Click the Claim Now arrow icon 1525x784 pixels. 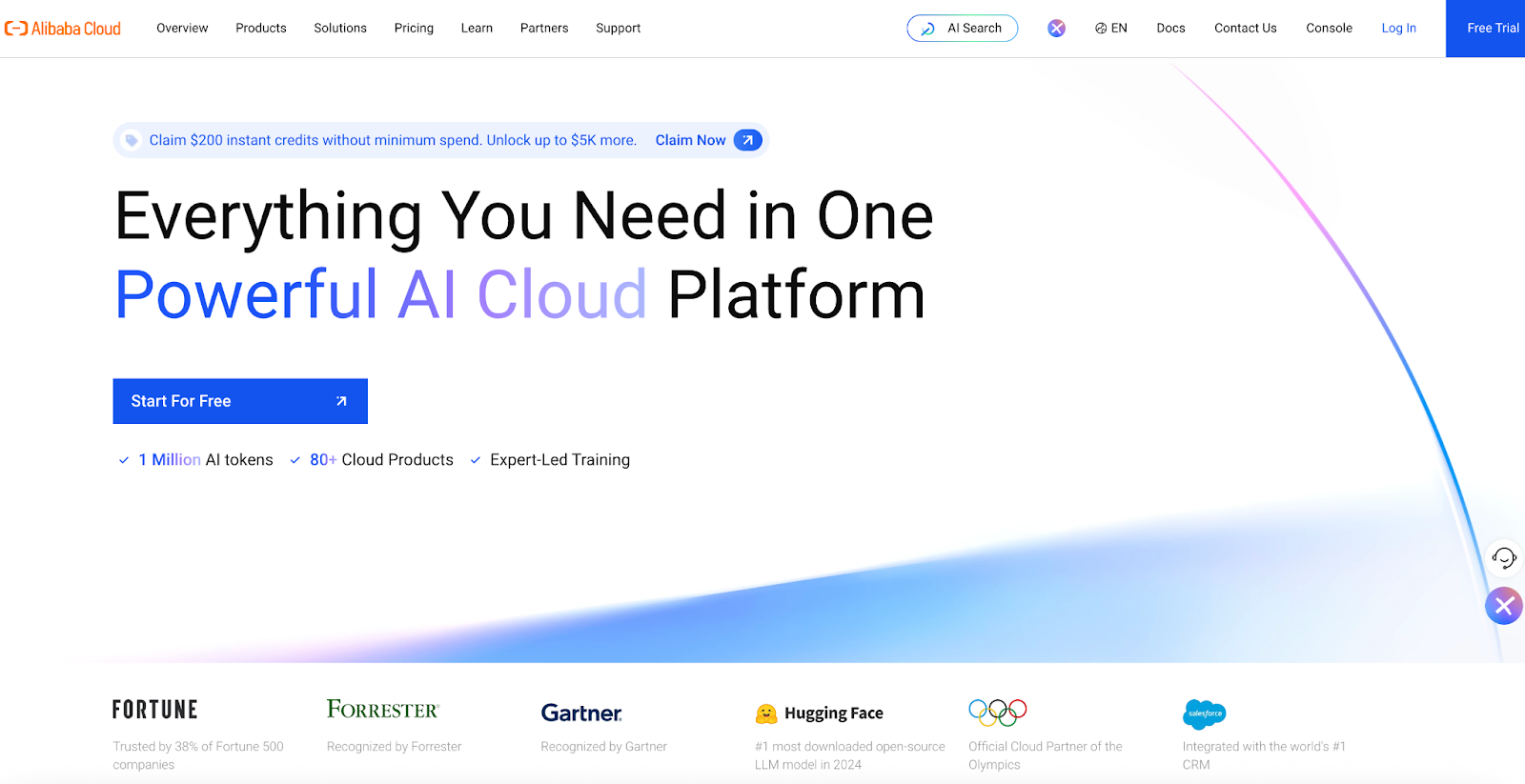(748, 140)
